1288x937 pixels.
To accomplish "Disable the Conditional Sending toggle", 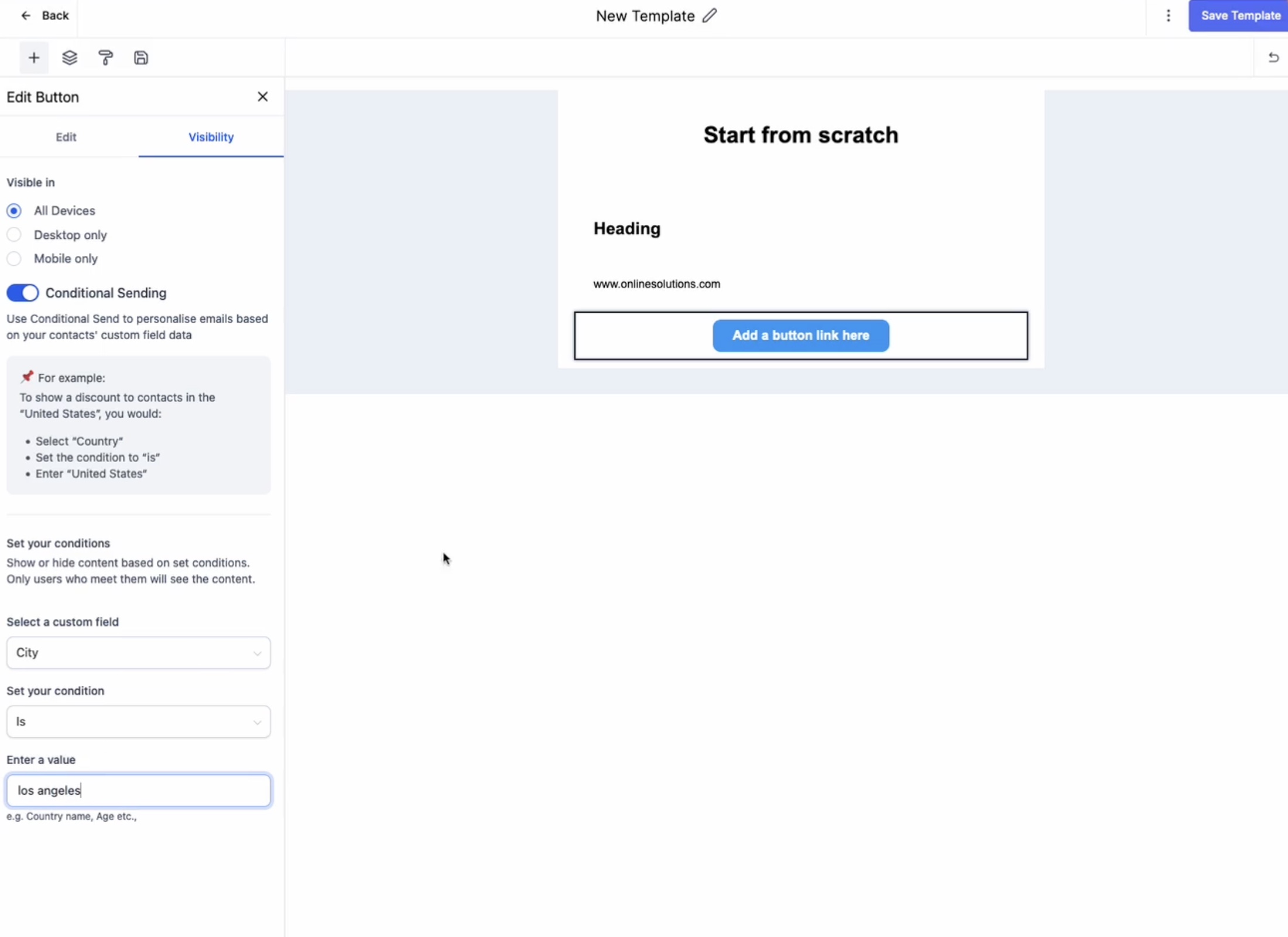I will point(23,293).
